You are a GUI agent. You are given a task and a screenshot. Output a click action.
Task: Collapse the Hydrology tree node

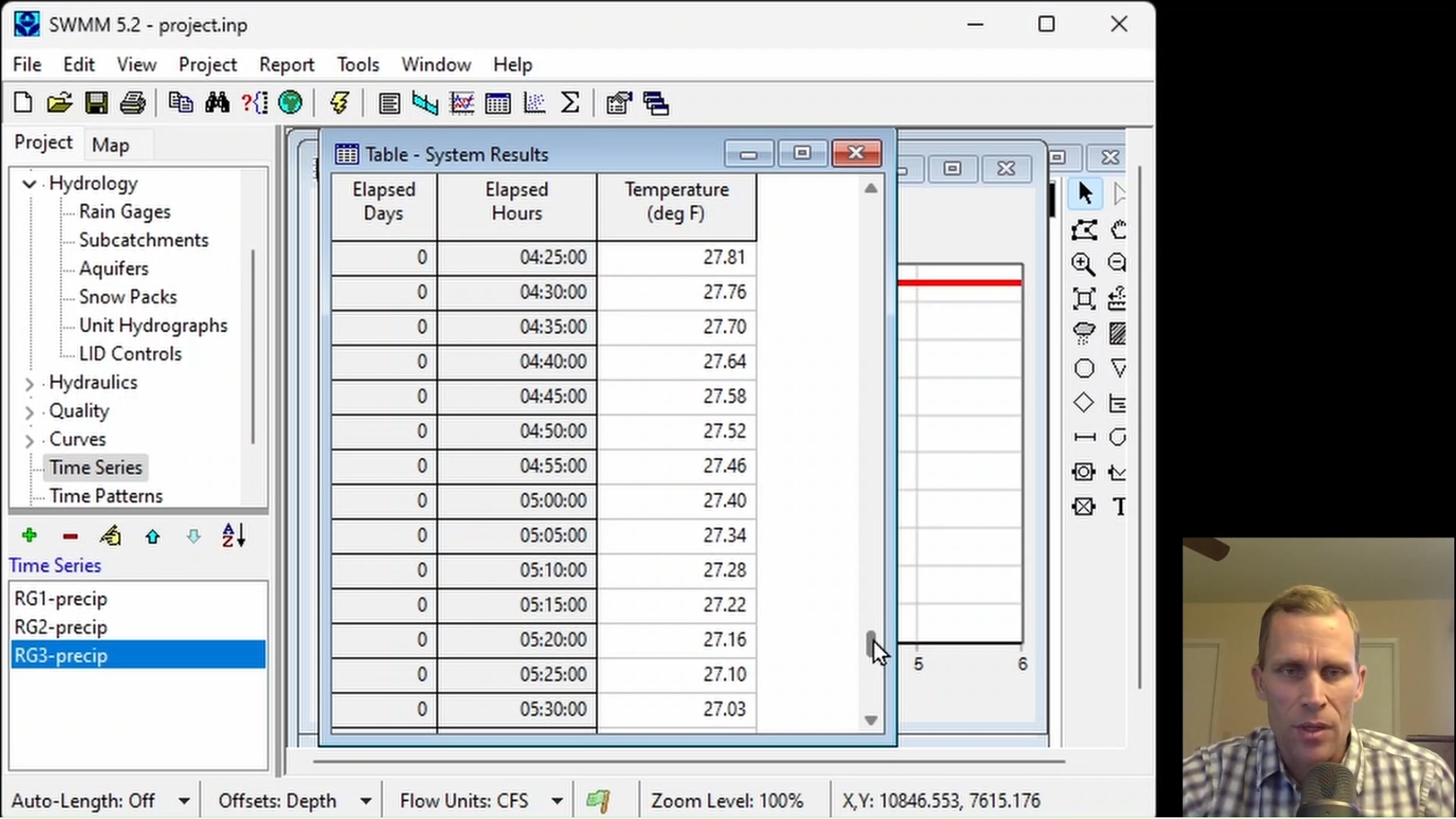(29, 184)
